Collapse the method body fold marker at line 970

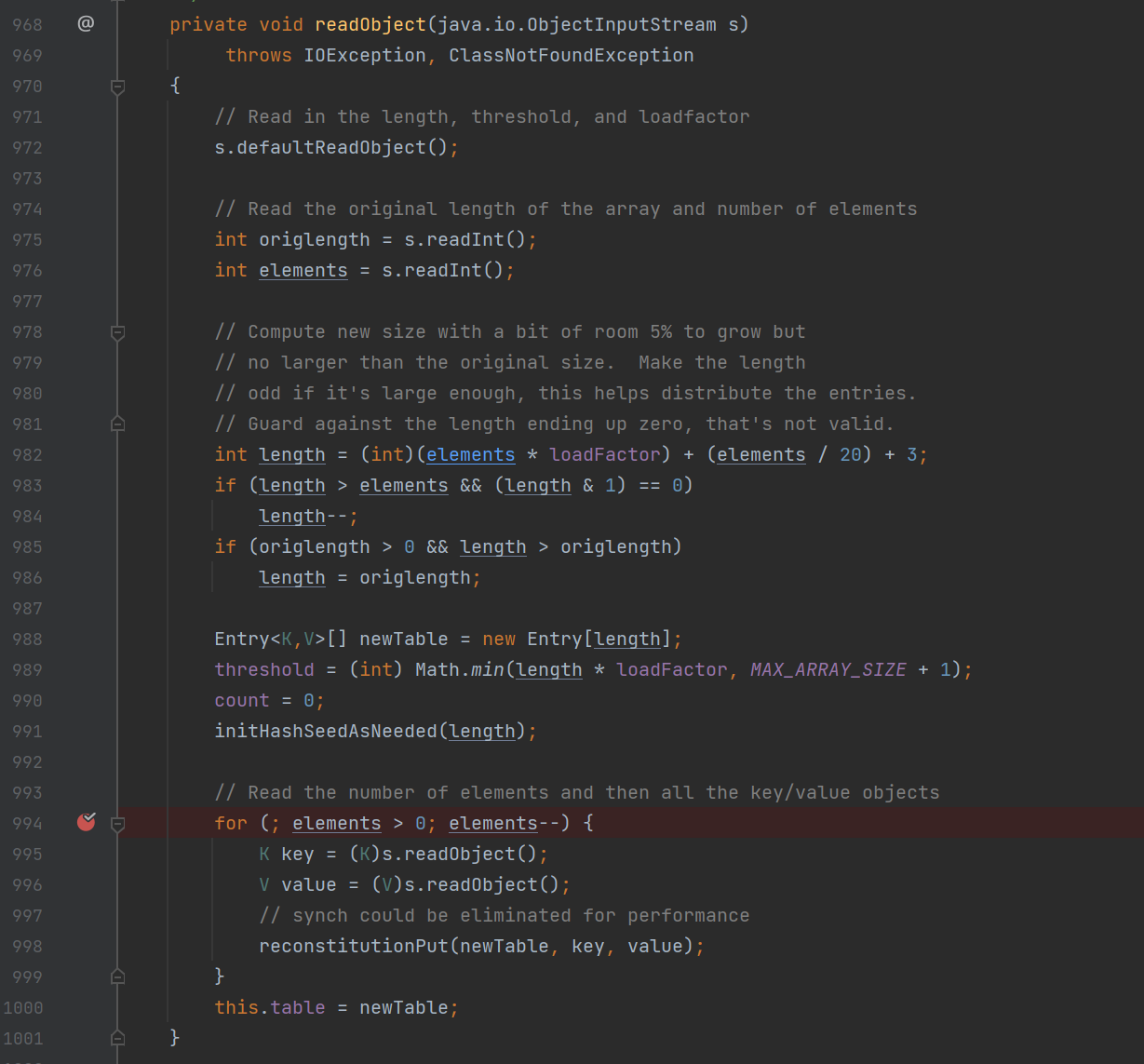118,87
